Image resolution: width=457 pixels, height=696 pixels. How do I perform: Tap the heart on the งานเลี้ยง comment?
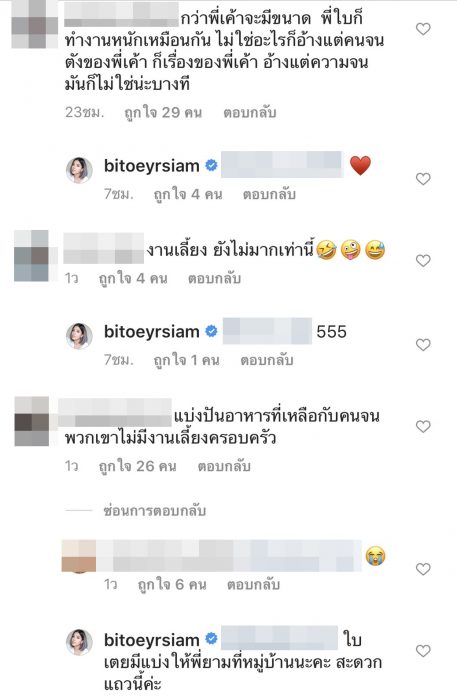pos(423,261)
